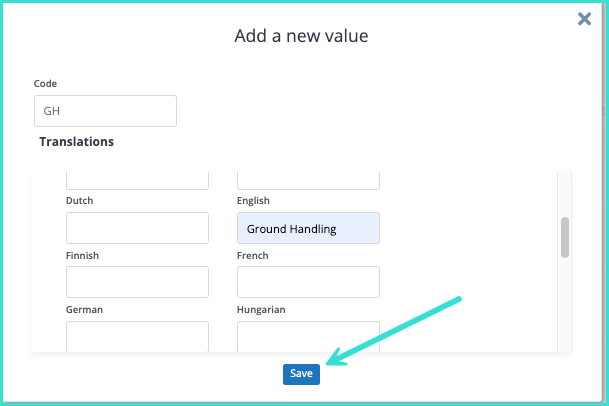The width and height of the screenshot is (609, 406).
Task: Click the Hungarian label text
Action: [x=261, y=310]
